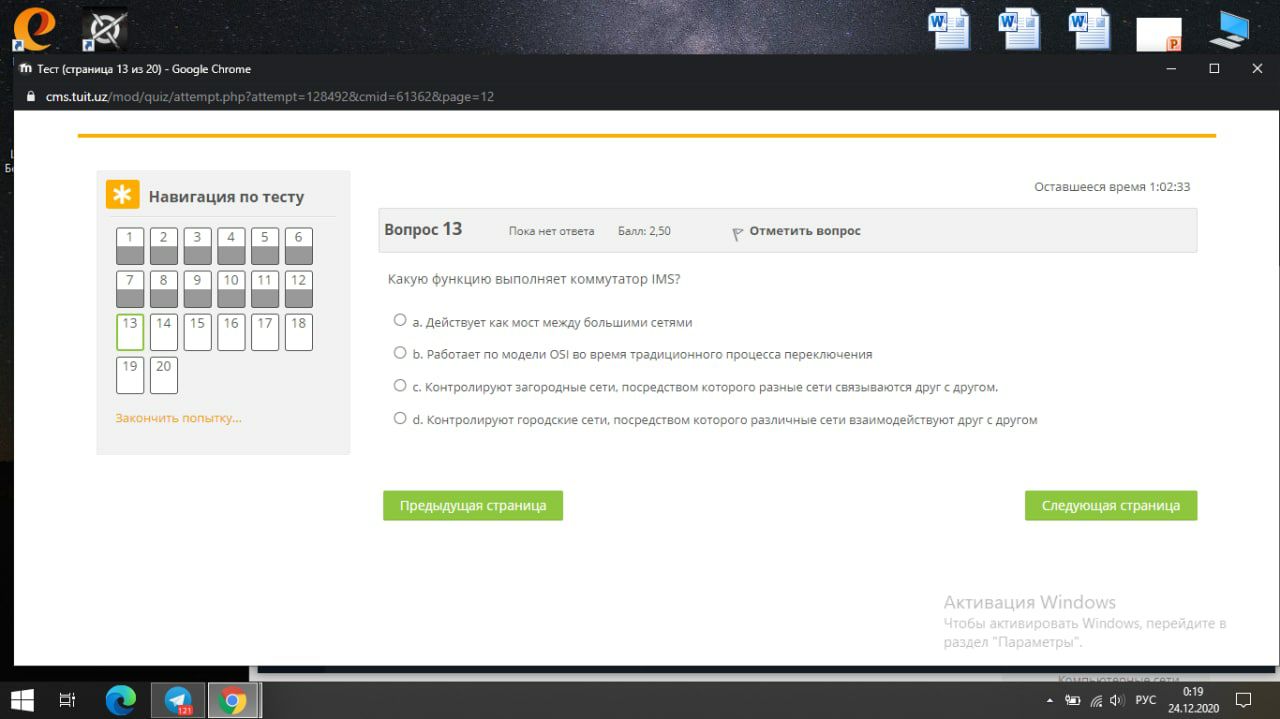Open question 16 from test navigation

point(231,332)
